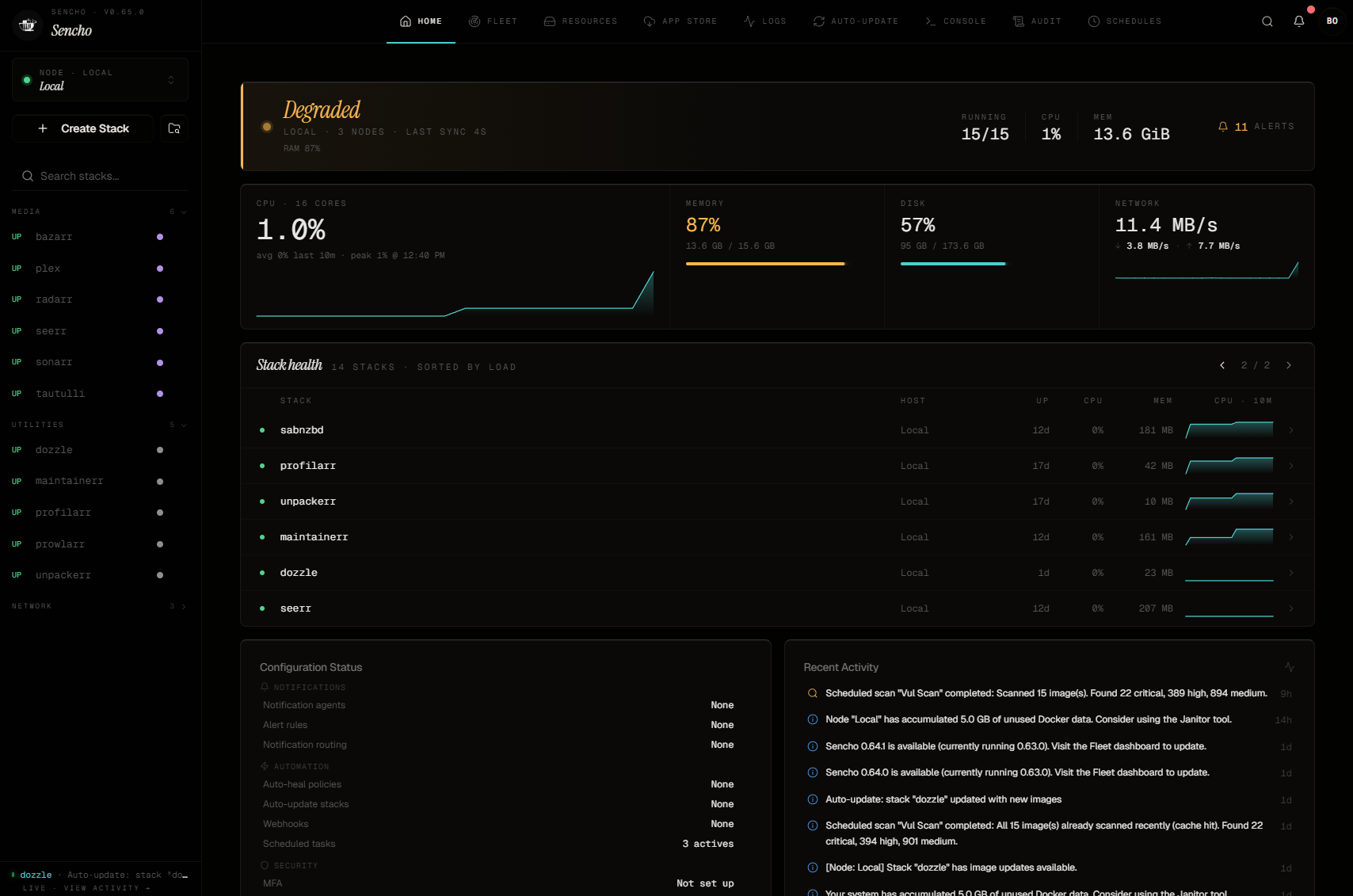The width and height of the screenshot is (1353, 896).
Task: Click the Recent Activity pulse icon
Action: pyautogui.click(x=1290, y=667)
